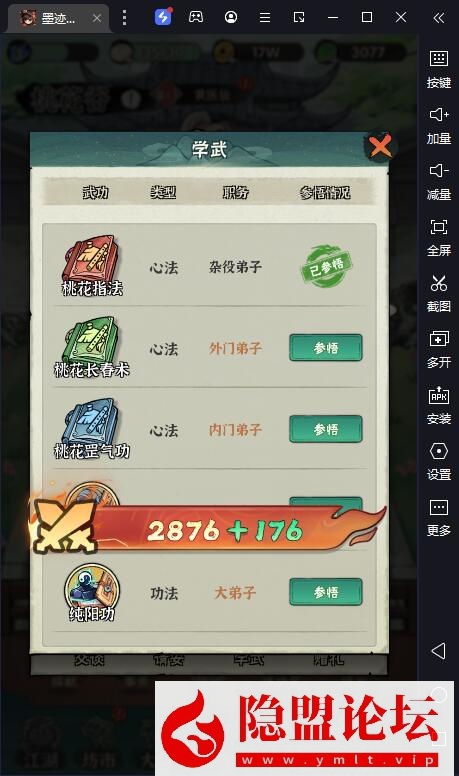Screen dimensions: 459x776
Task: Open emulator 设置 settings
Action: pos(439,462)
